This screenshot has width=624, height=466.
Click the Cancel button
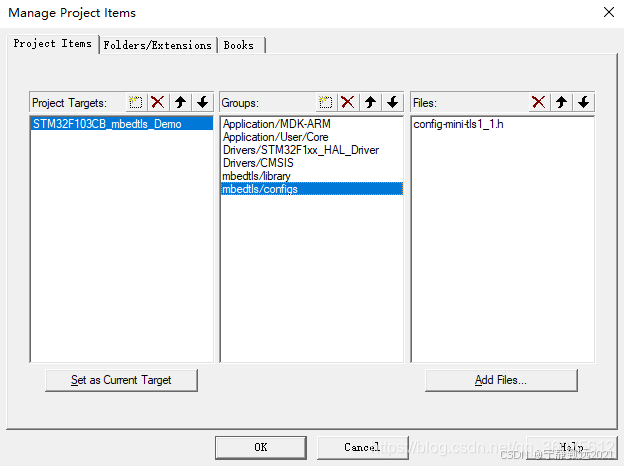tap(362, 447)
